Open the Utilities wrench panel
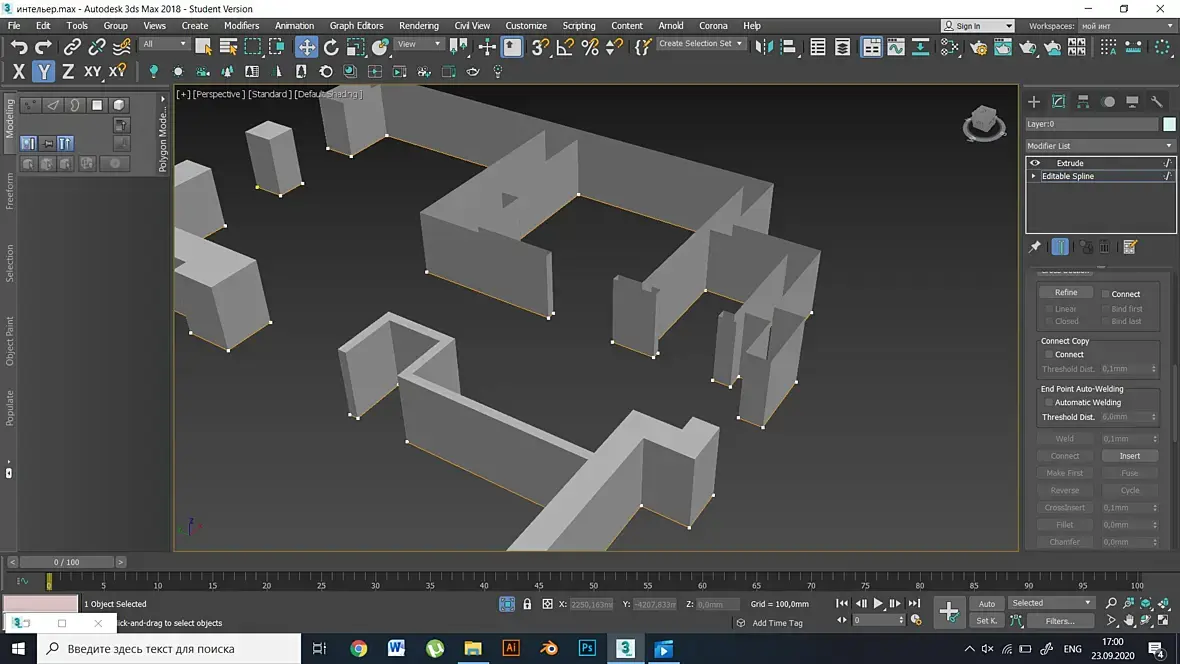The height and width of the screenshot is (664, 1180). pyautogui.click(x=1157, y=102)
